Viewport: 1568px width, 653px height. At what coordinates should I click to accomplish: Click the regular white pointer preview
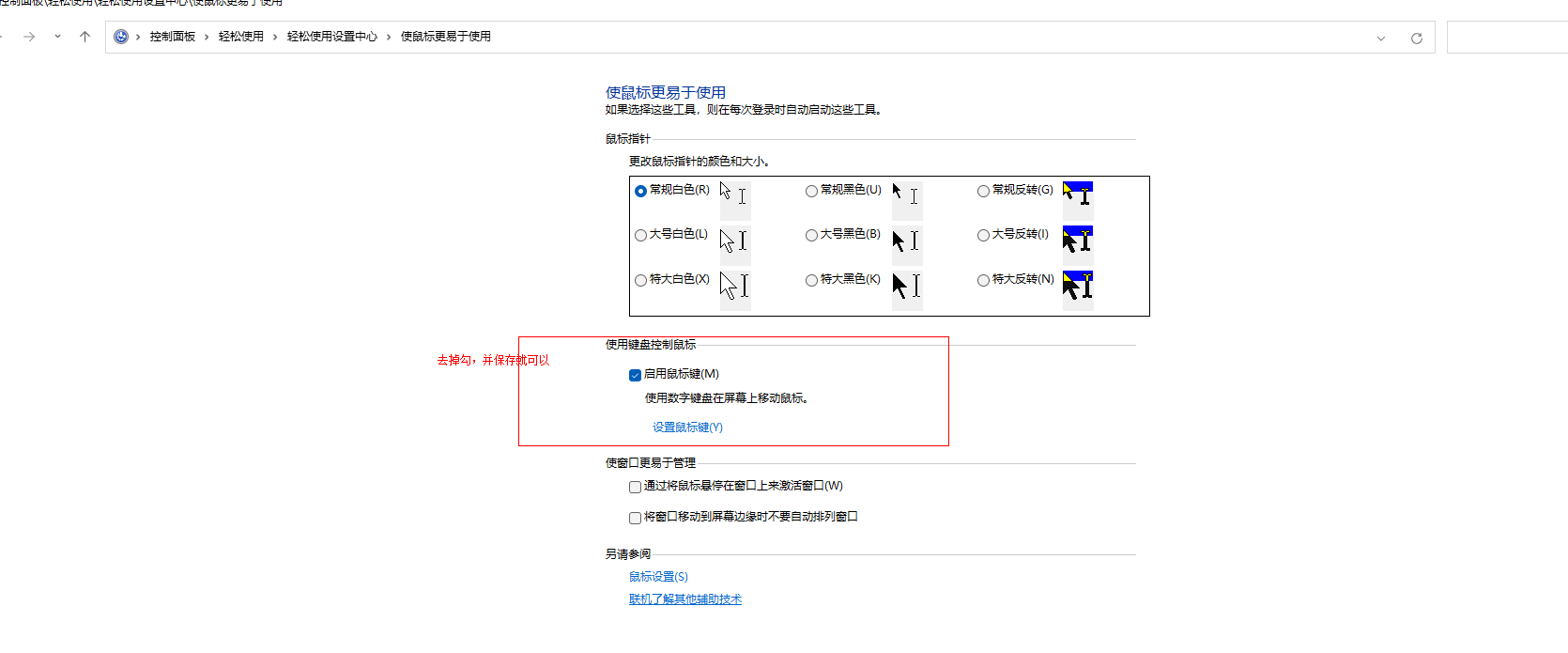click(734, 200)
